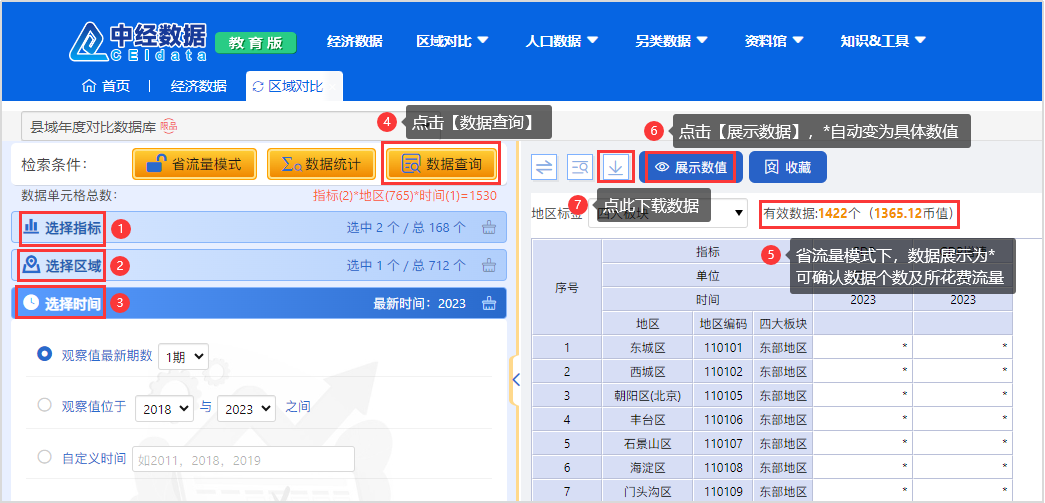Click the download data arrow icon
Viewport: 1045px width, 503px height.
(616, 167)
